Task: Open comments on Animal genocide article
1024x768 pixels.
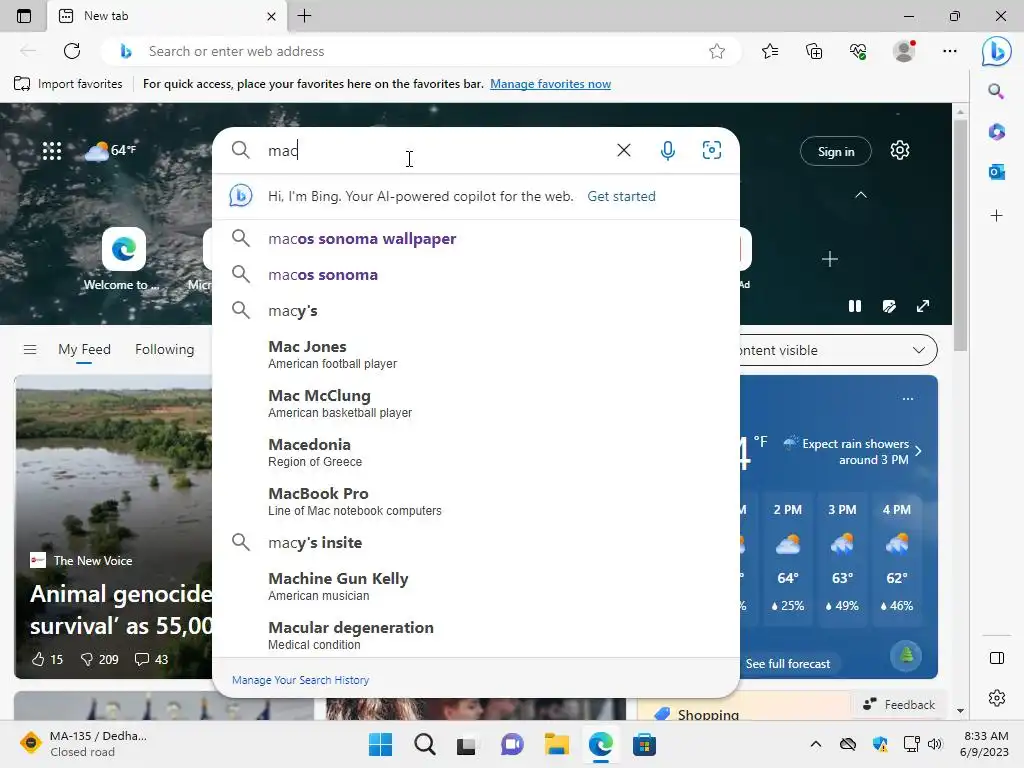Action: [x=151, y=659]
